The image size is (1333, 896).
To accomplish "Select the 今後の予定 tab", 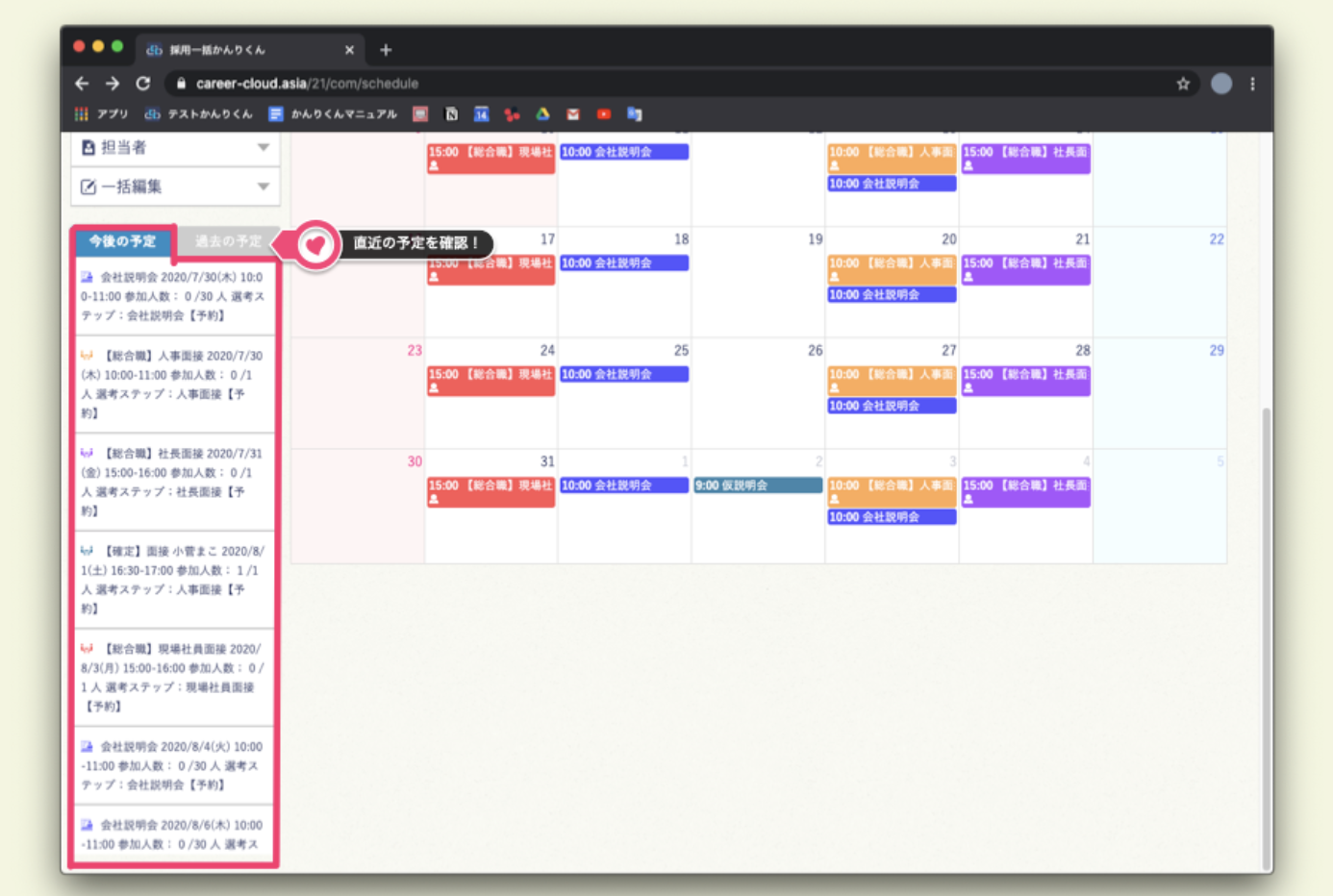I will (x=123, y=241).
